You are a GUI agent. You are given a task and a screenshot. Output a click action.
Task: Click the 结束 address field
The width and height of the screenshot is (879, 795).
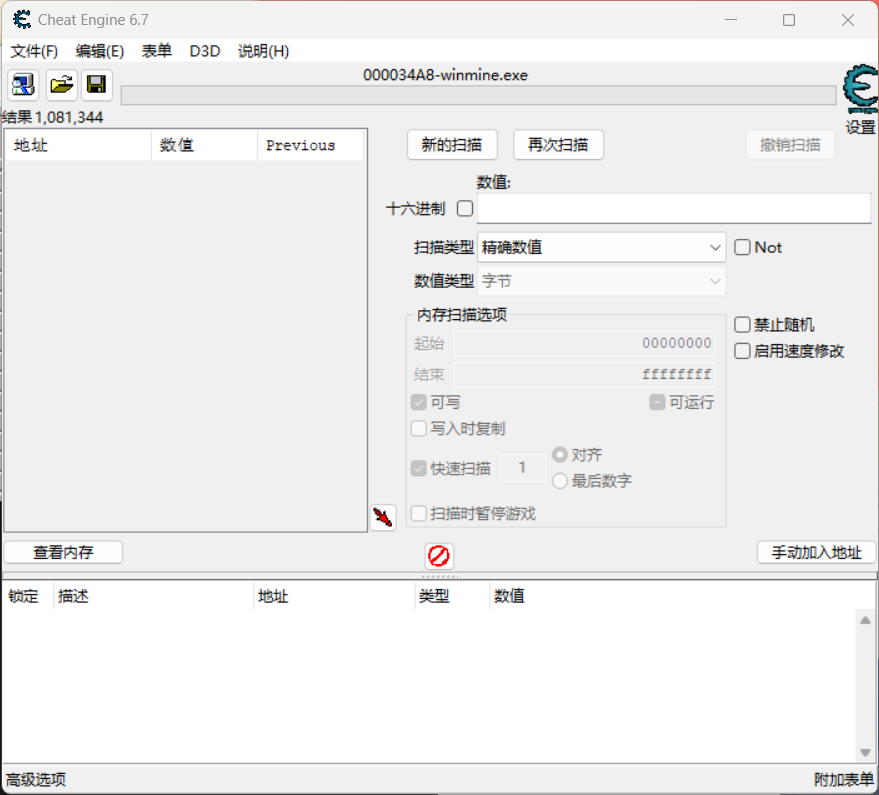(x=584, y=374)
